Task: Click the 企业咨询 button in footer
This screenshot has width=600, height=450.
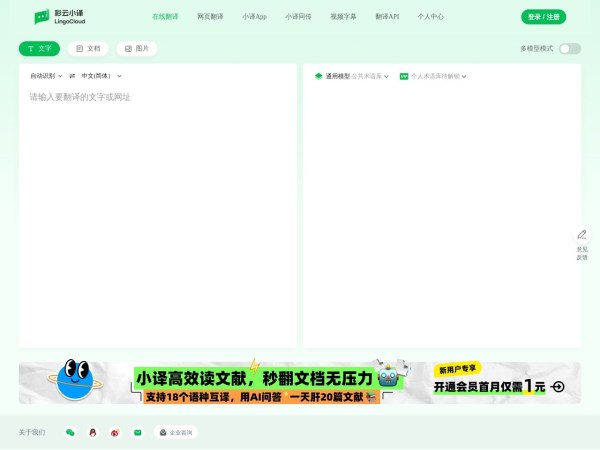Action: [x=176, y=432]
